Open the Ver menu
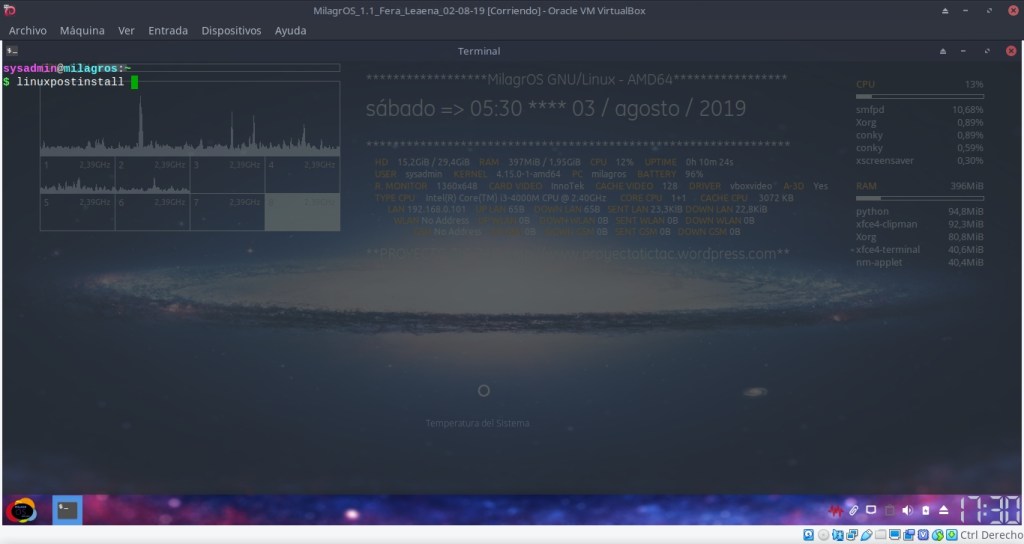This screenshot has height=544, width=1024. point(126,31)
